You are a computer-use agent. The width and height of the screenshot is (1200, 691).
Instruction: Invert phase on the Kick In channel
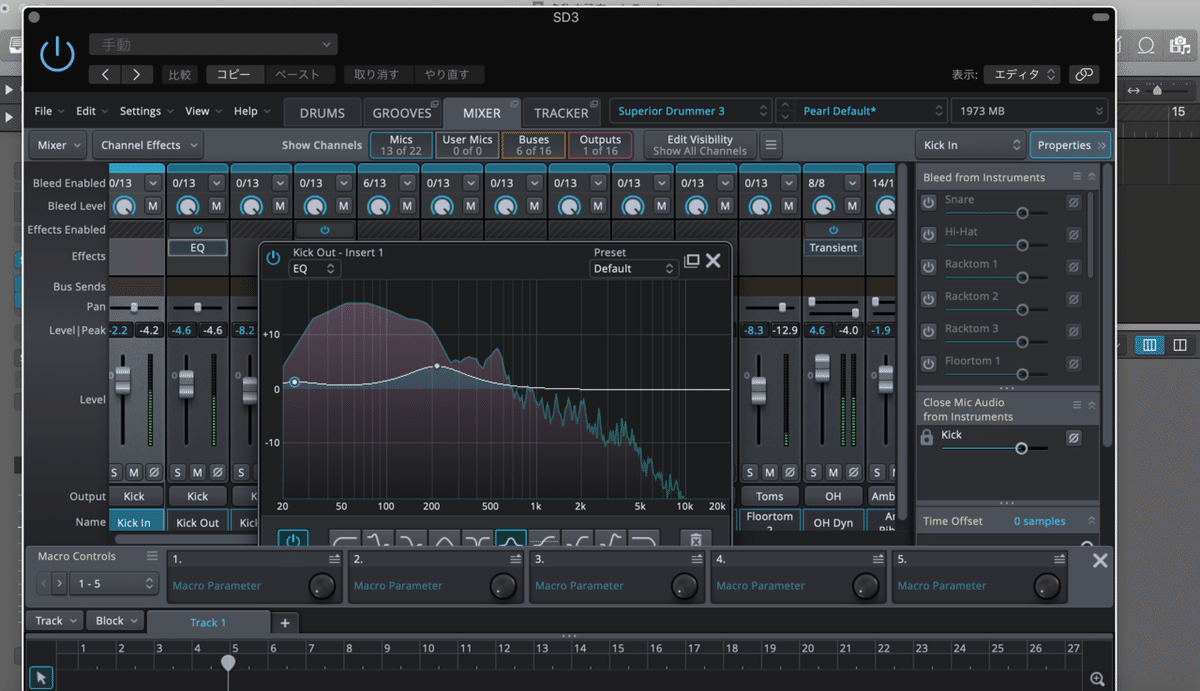coord(153,472)
